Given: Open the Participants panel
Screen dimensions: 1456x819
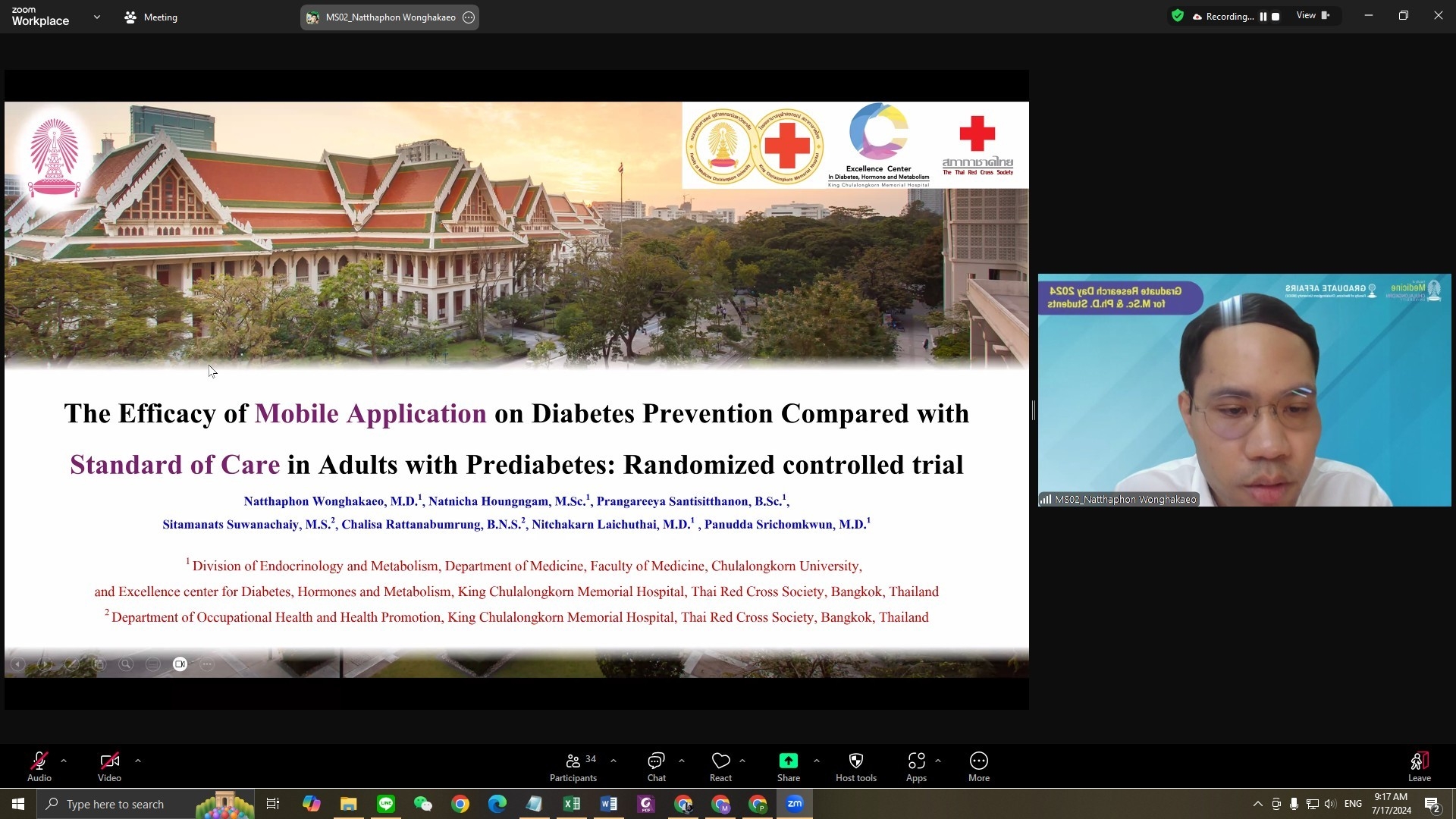Looking at the screenshot, I should coord(573,766).
